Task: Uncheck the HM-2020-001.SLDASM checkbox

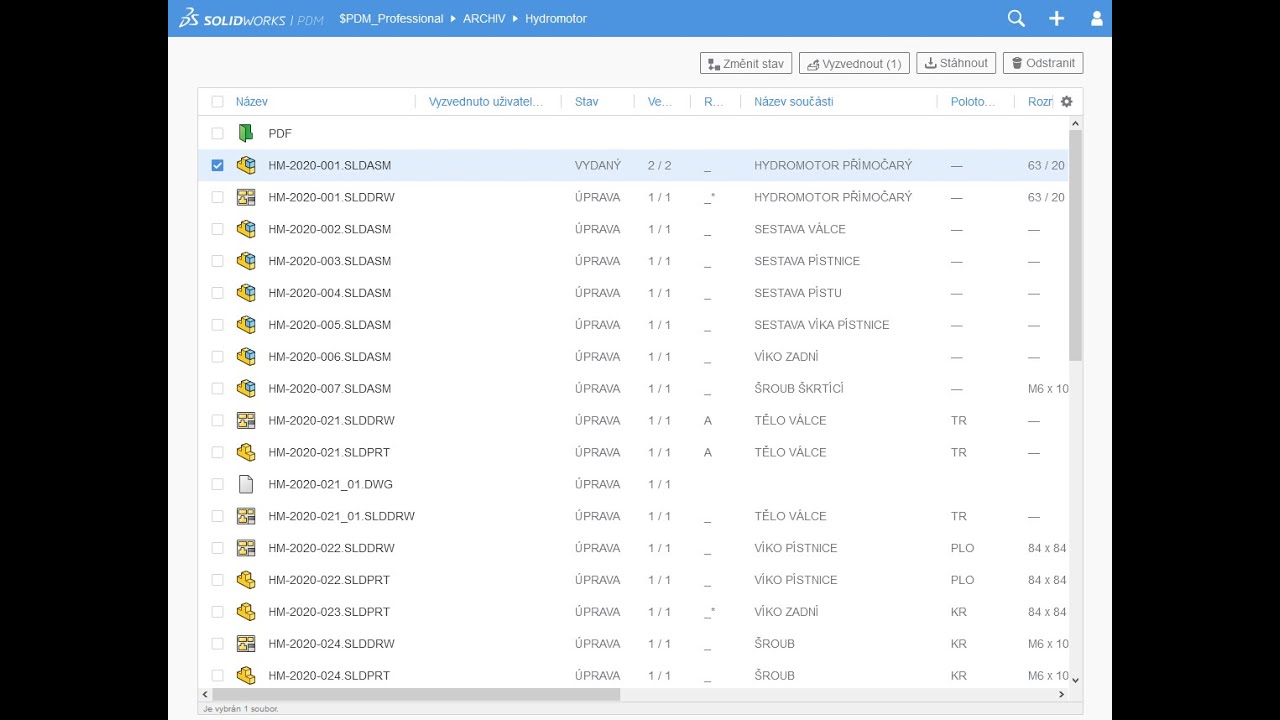Action: [x=217, y=165]
